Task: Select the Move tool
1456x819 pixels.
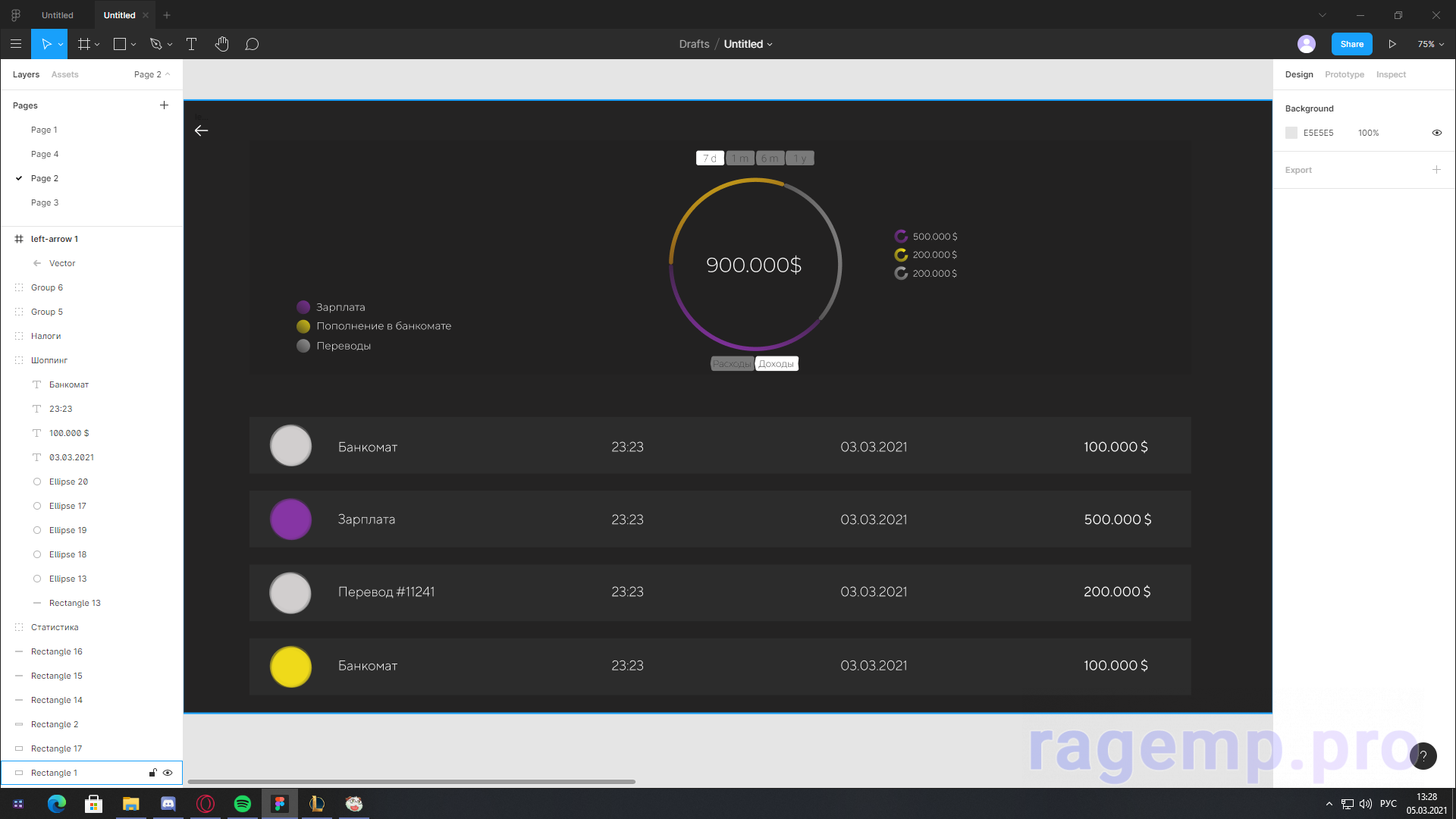Action: pyautogui.click(x=46, y=44)
